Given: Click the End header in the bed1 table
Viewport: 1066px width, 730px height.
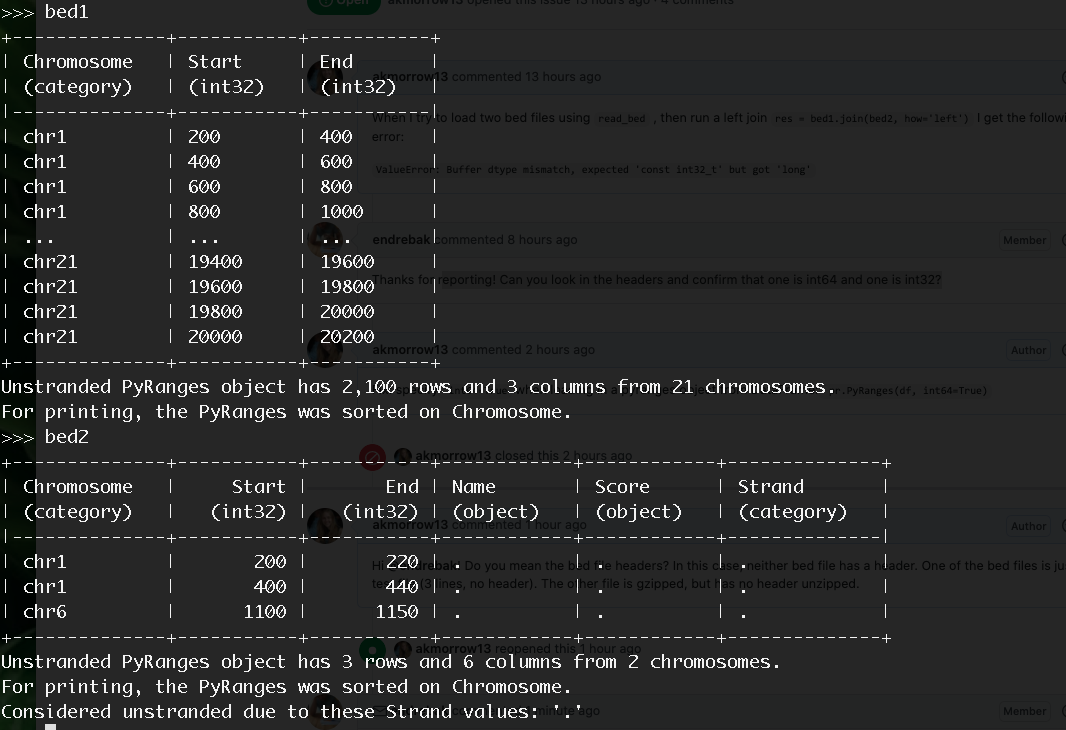Looking at the screenshot, I should tap(337, 62).
